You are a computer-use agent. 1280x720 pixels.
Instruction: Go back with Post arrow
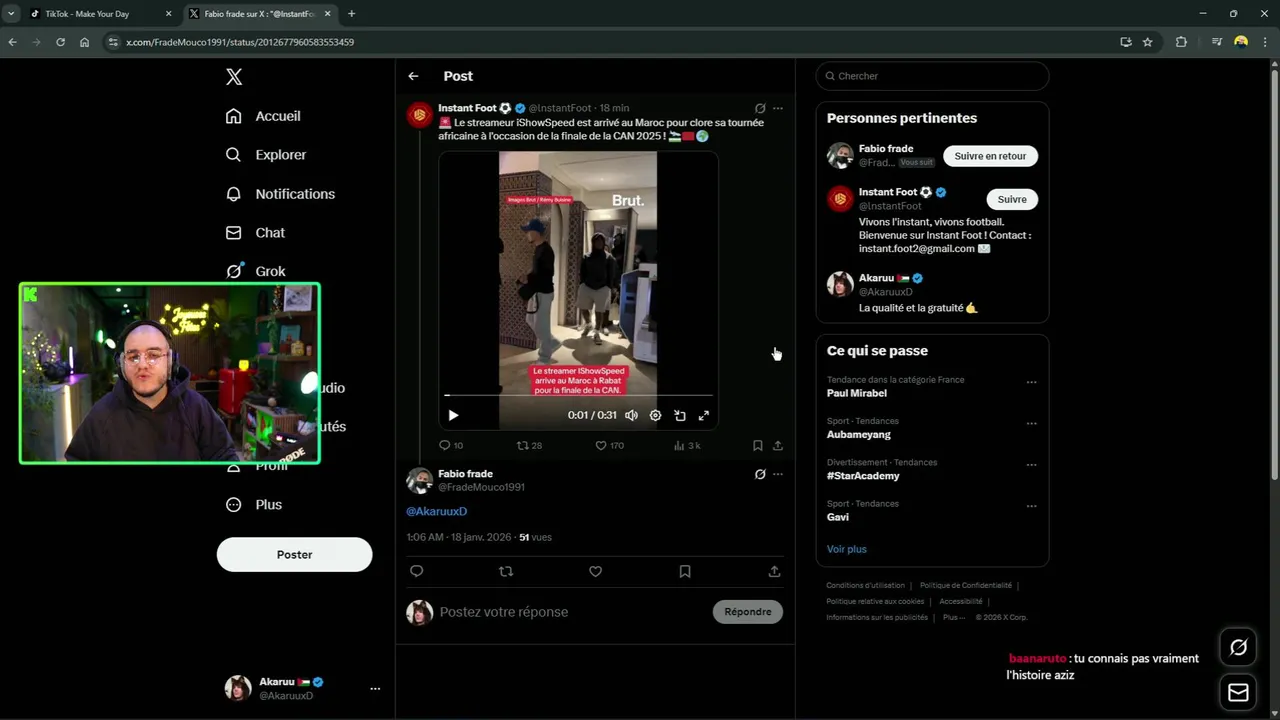(x=413, y=76)
